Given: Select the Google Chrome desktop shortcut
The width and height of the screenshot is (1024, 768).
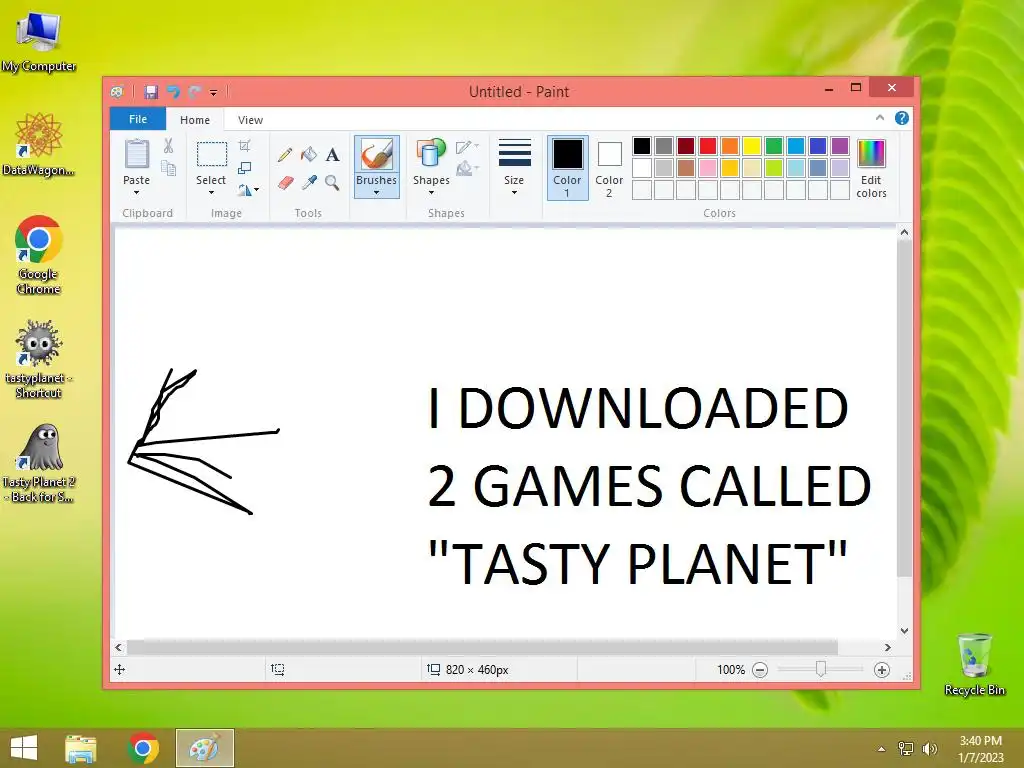Looking at the screenshot, I should pyautogui.click(x=39, y=255).
